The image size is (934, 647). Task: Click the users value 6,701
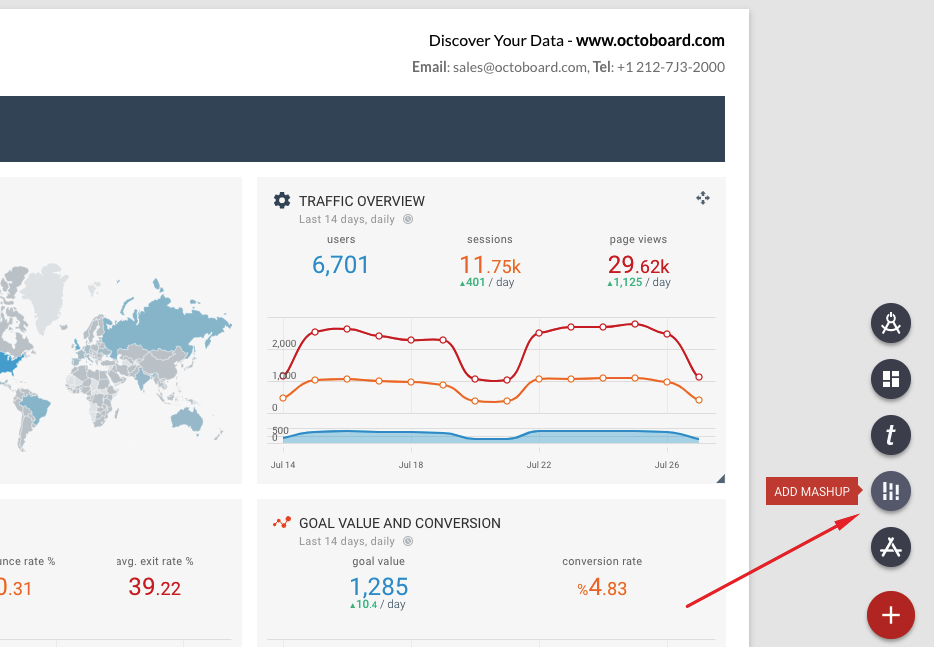pyautogui.click(x=341, y=265)
